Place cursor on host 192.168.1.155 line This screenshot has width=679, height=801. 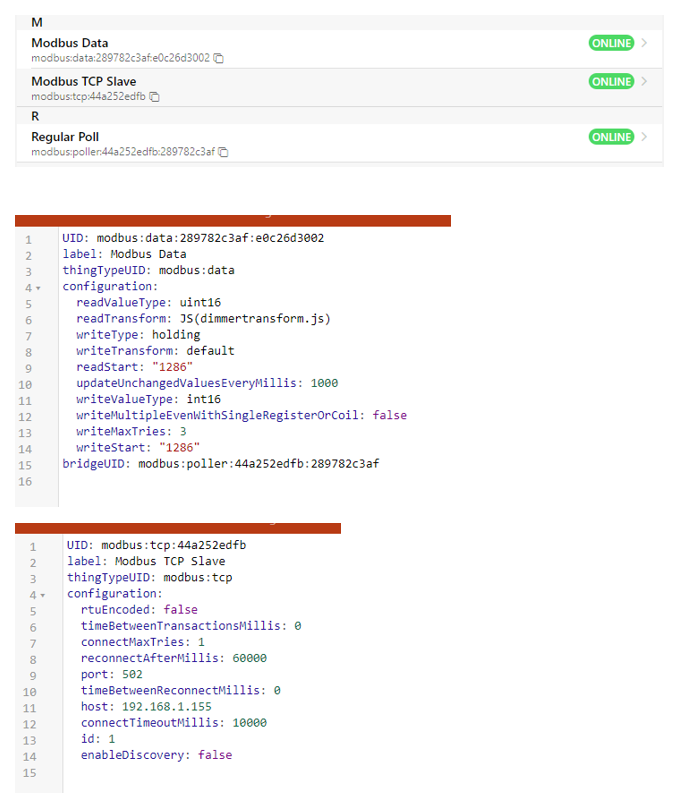tap(146, 707)
